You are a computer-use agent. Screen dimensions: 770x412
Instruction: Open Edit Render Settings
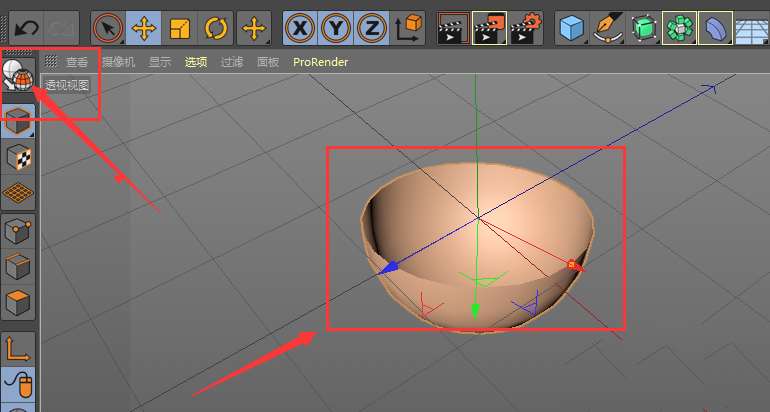525,28
